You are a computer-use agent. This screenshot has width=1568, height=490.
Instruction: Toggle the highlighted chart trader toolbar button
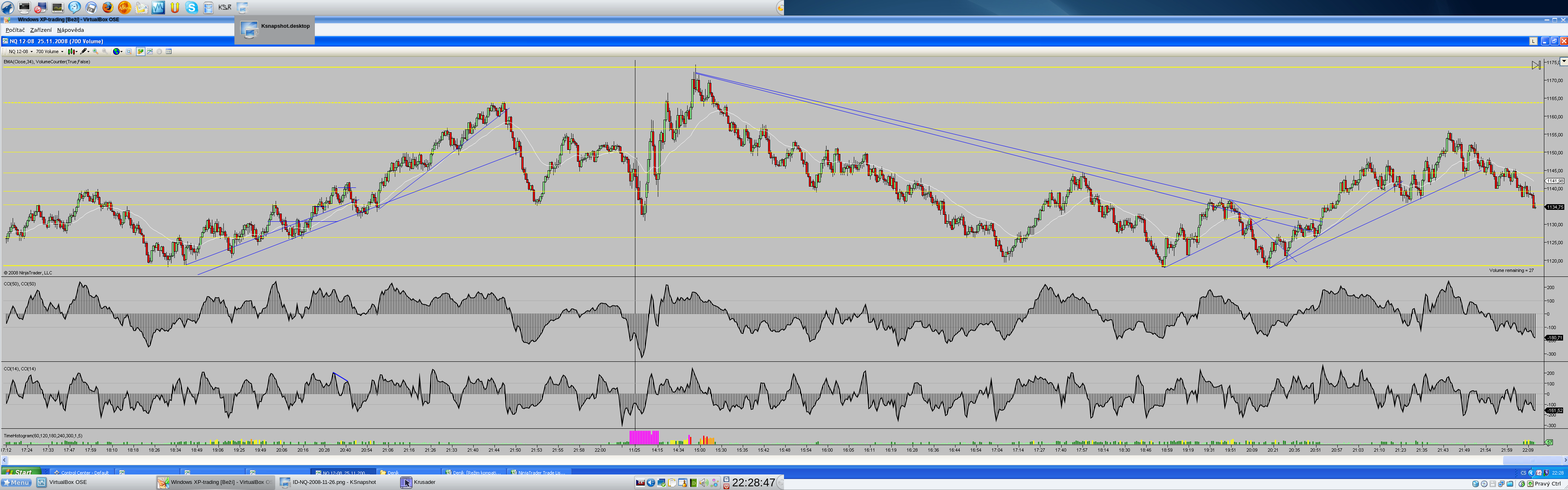click(x=140, y=52)
